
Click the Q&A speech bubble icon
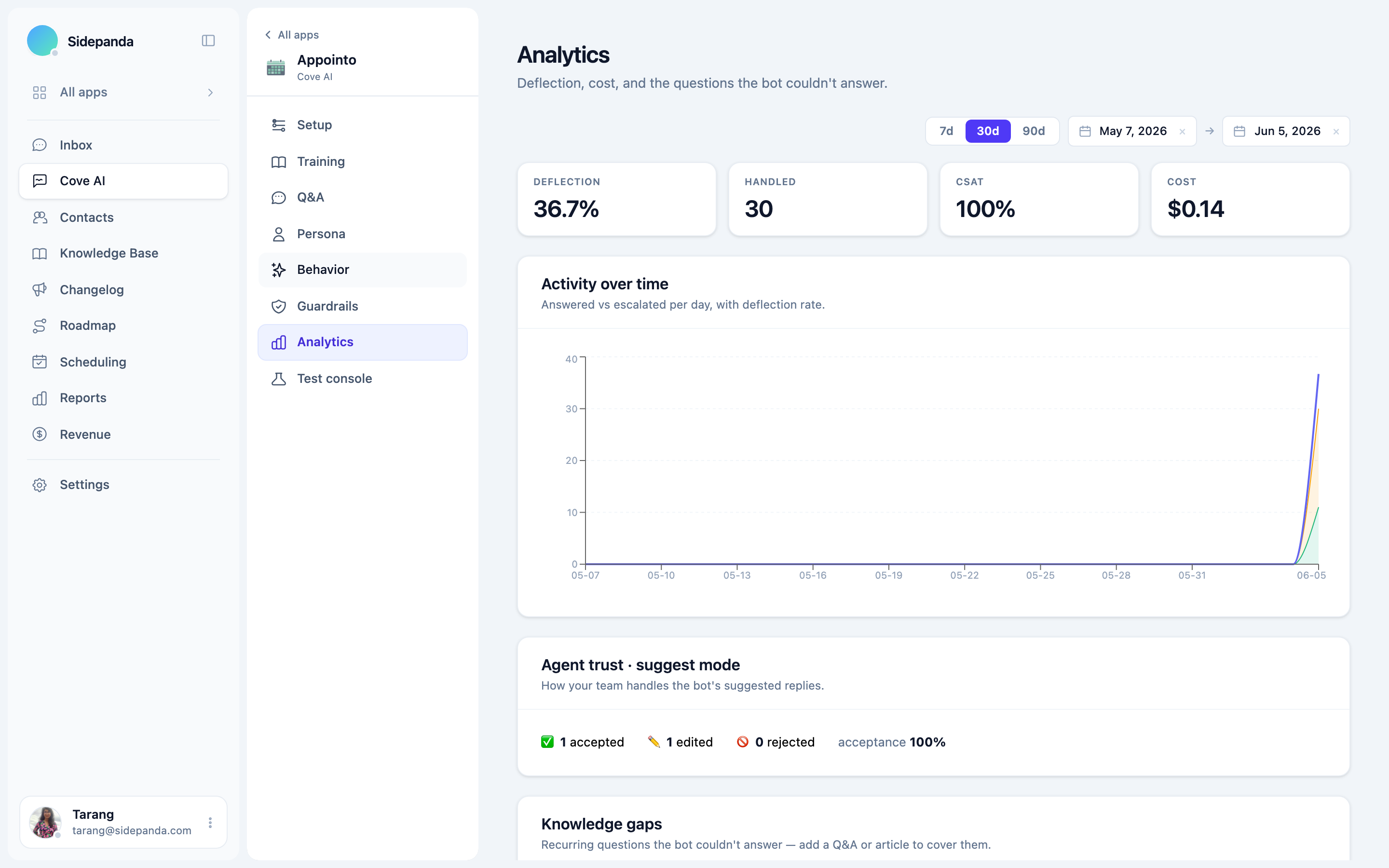[x=279, y=198]
